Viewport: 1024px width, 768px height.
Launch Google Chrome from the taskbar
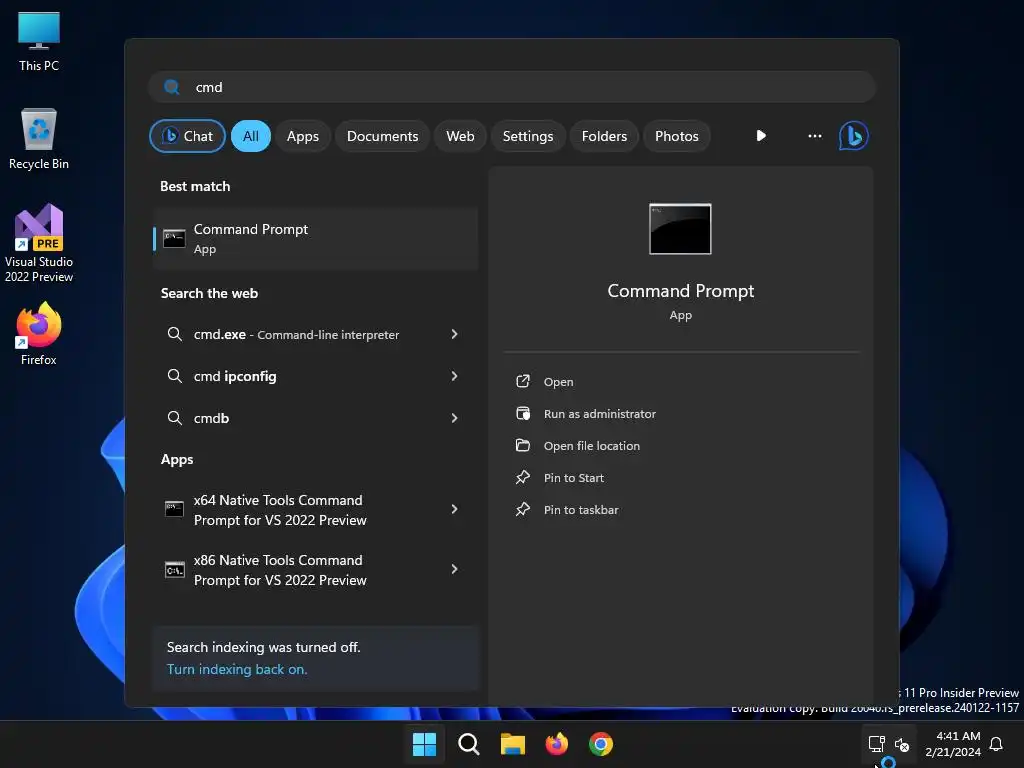(601, 744)
